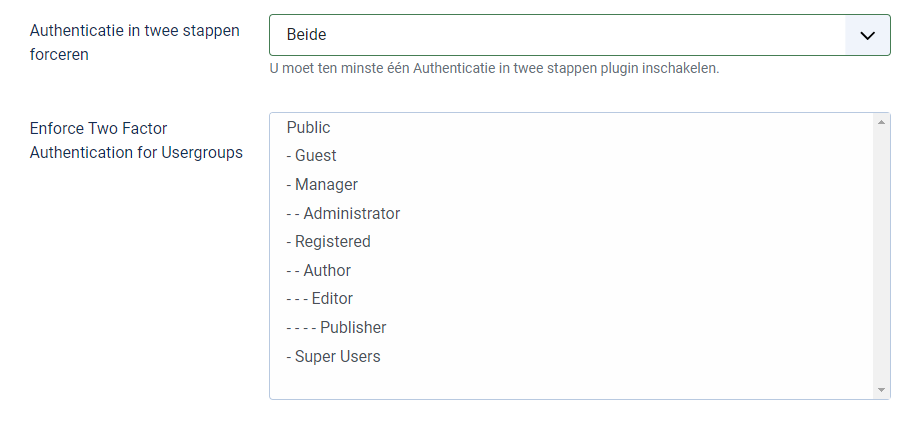Click the chevron arrow of the Beide dropdown
Screen dimensions: 919x426
click(x=867, y=35)
